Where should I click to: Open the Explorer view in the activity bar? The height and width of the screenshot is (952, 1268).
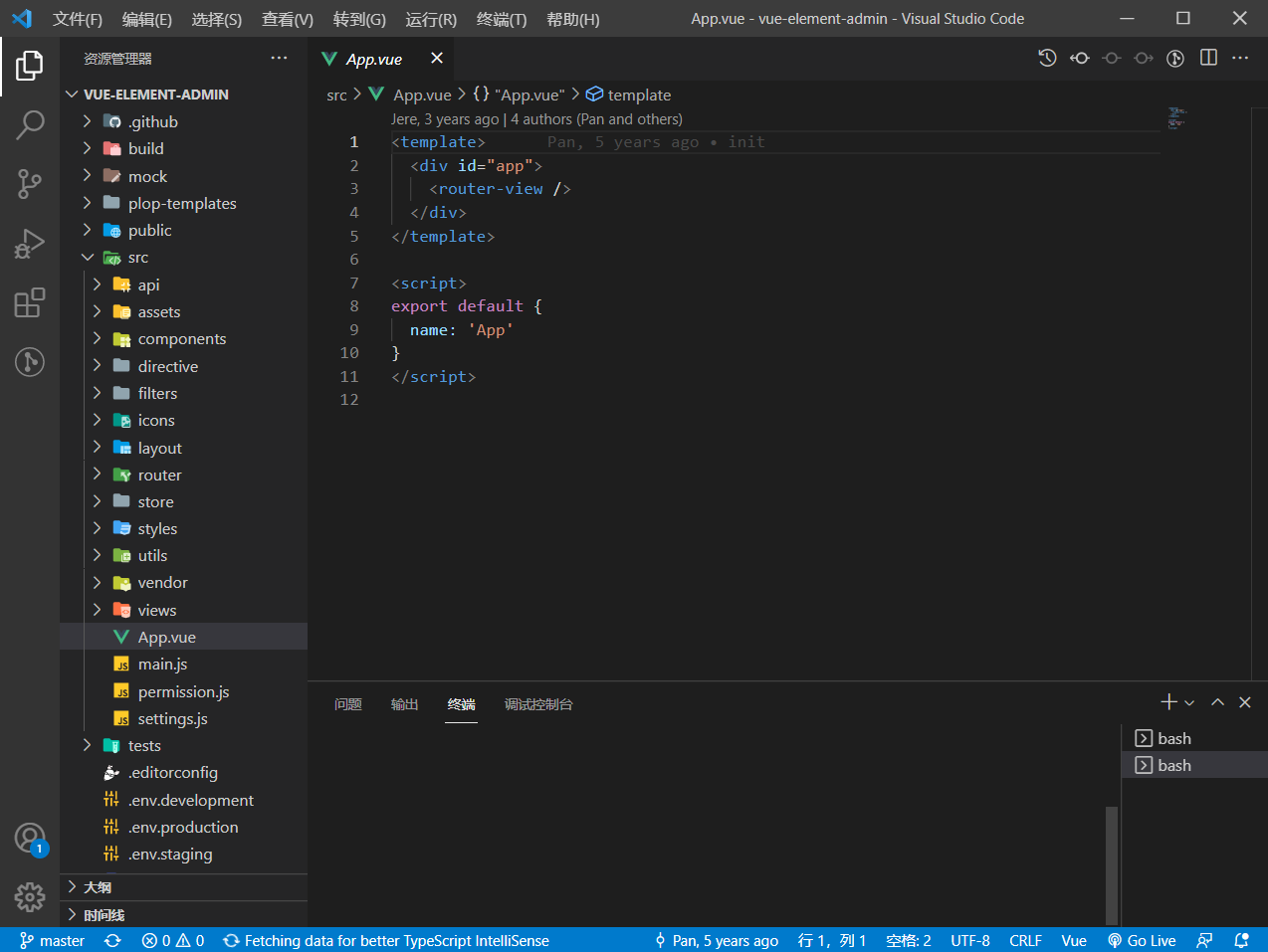coord(30,66)
